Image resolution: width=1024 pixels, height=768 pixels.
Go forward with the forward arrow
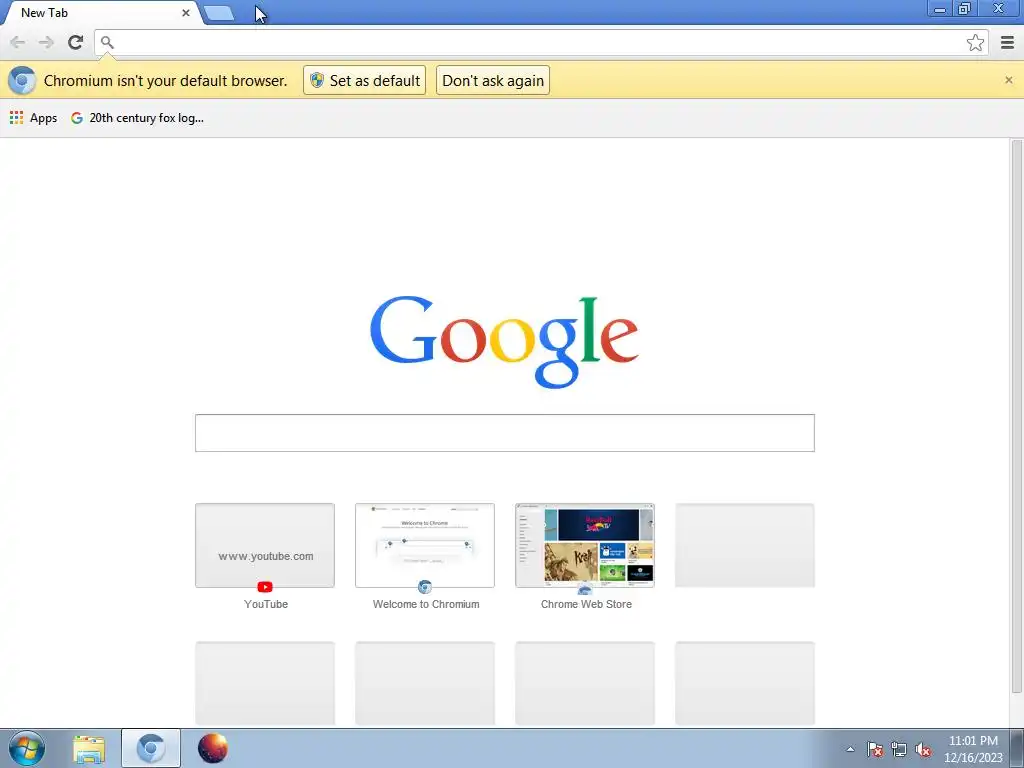46,42
